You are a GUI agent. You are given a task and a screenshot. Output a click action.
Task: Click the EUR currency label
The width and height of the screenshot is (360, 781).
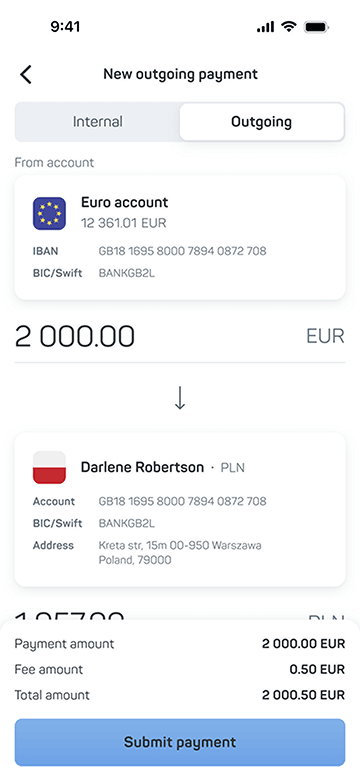[x=325, y=337]
